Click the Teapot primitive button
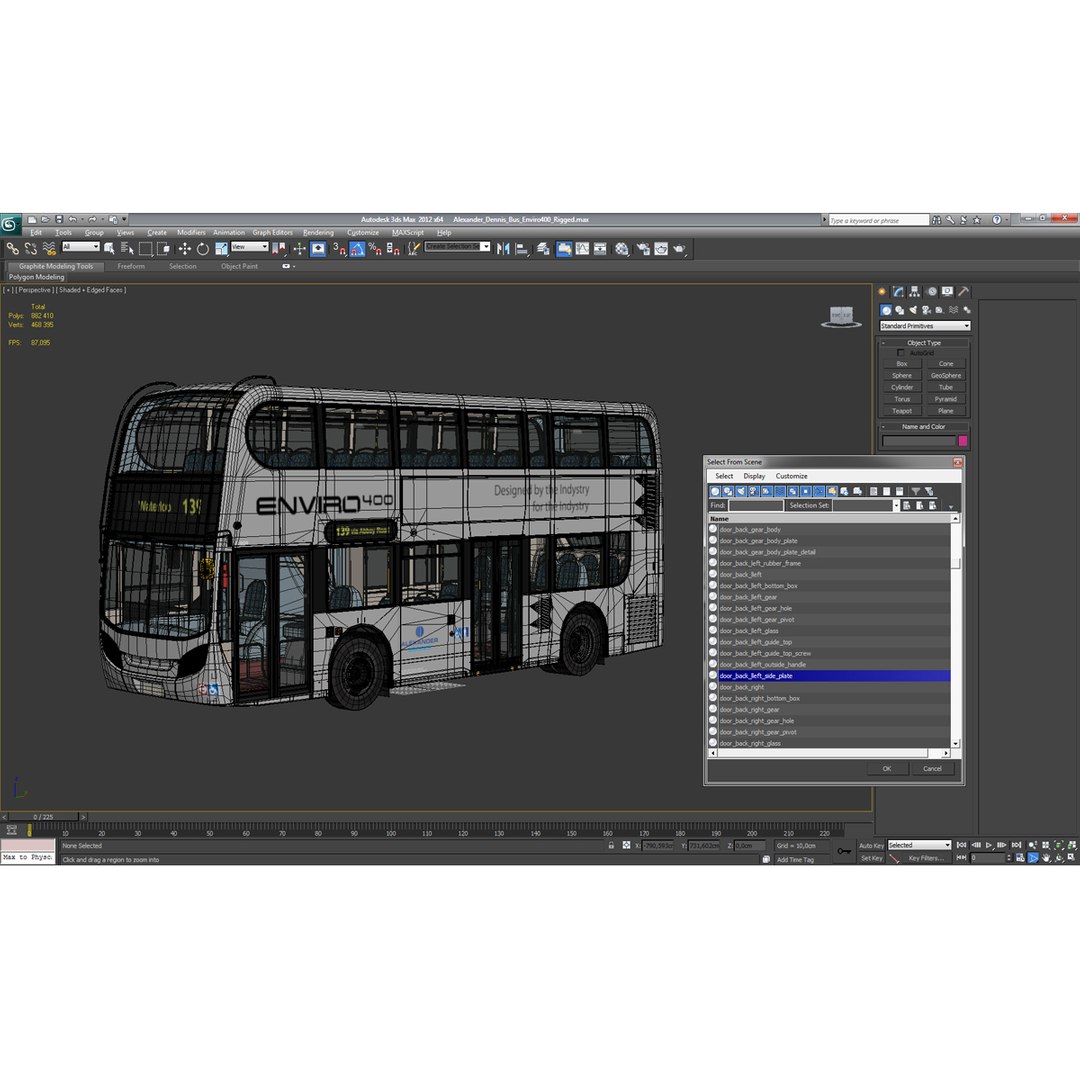The width and height of the screenshot is (1080, 1080). [x=902, y=411]
